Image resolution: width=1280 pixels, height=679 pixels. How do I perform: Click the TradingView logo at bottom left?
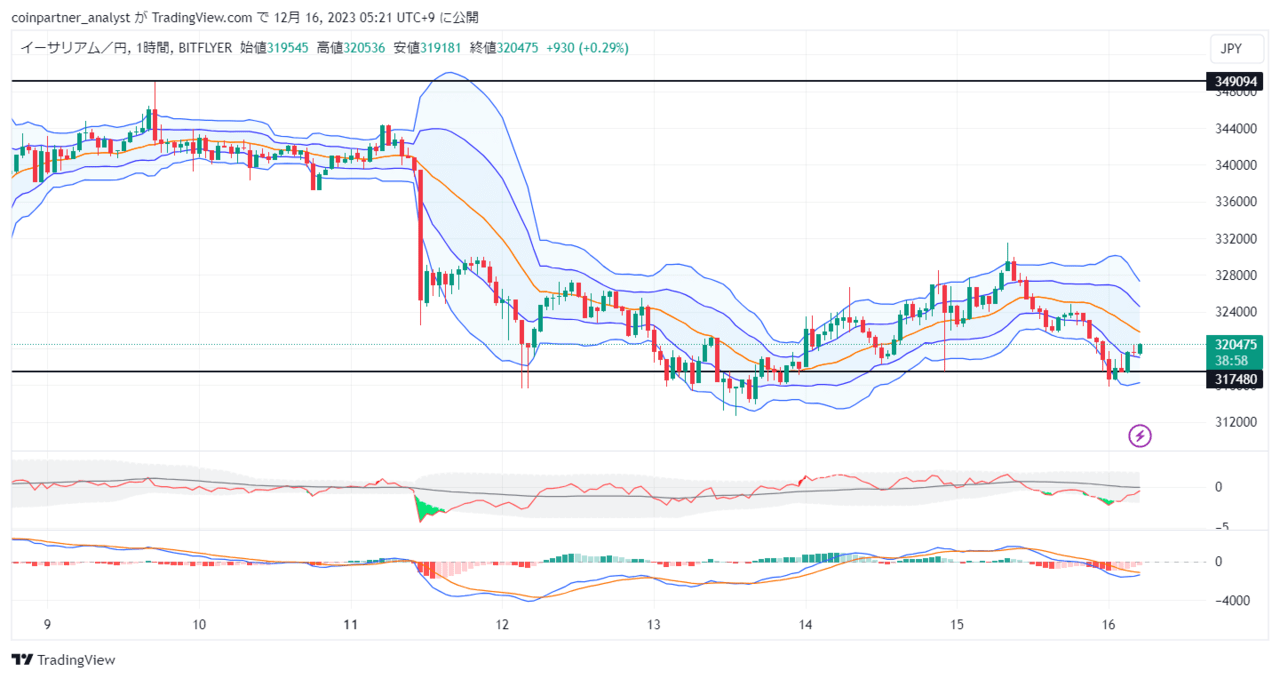[63, 660]
